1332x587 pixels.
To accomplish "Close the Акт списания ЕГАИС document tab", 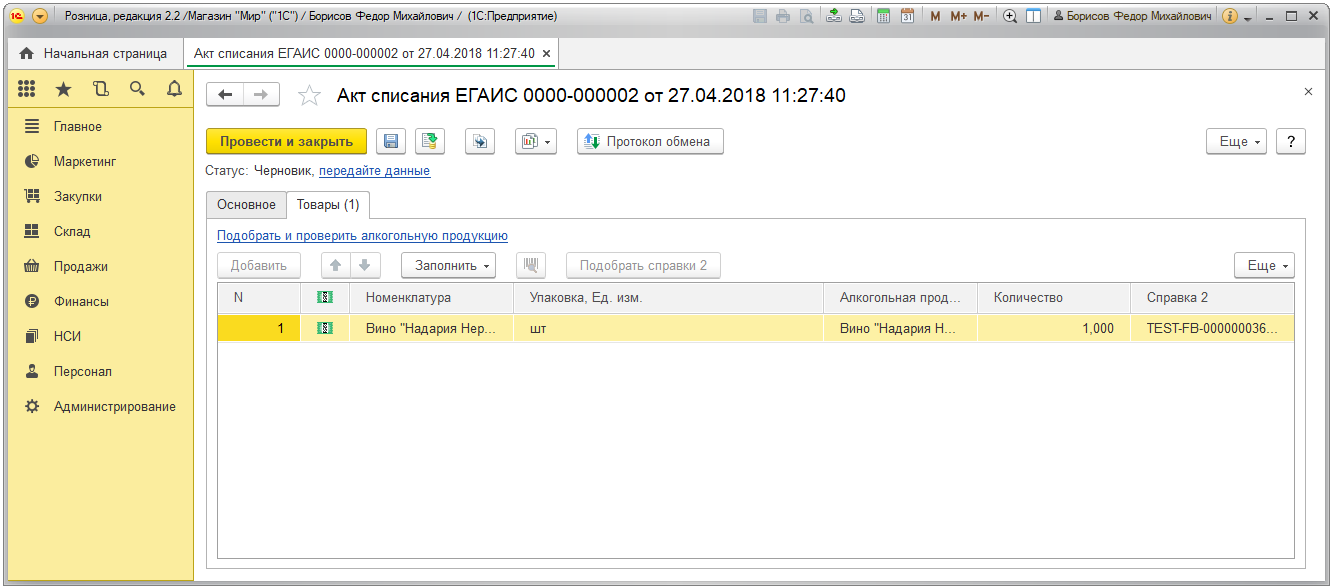I will click(x=546, y=53).
